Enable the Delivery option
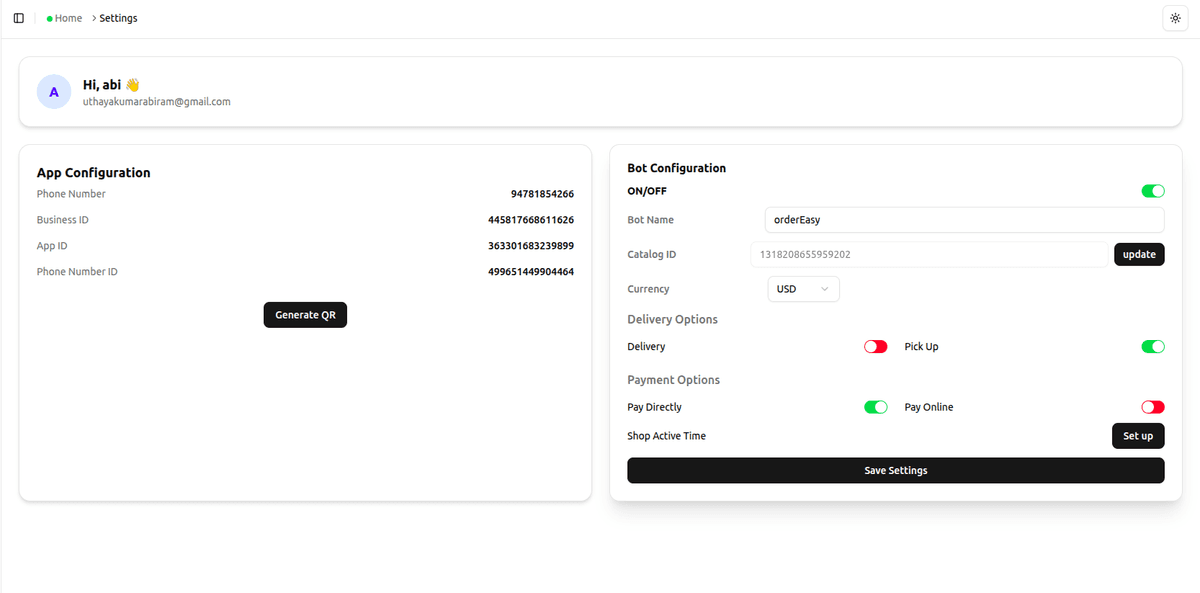 click(x=875, y=346)
